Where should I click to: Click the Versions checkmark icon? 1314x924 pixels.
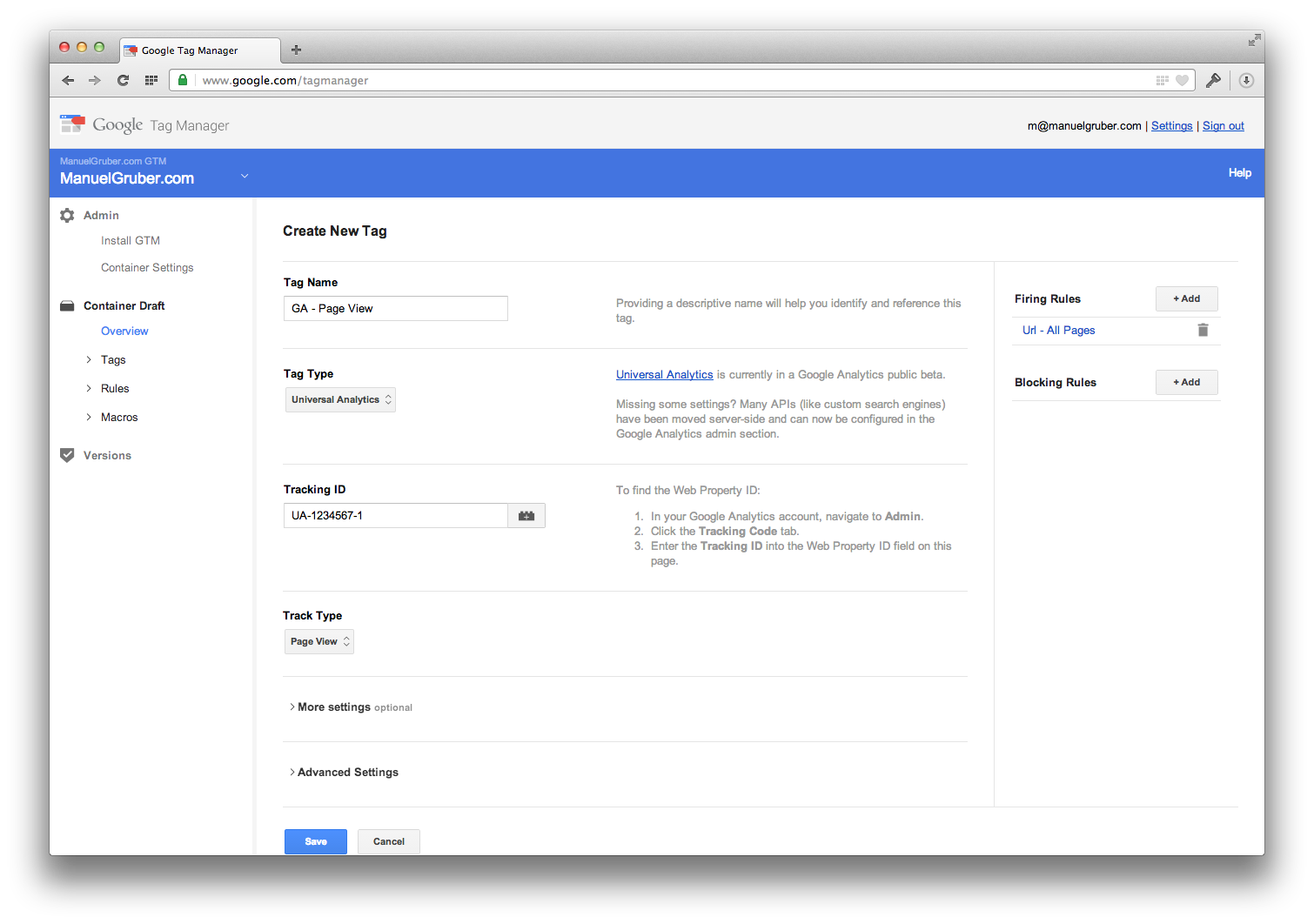67,455
